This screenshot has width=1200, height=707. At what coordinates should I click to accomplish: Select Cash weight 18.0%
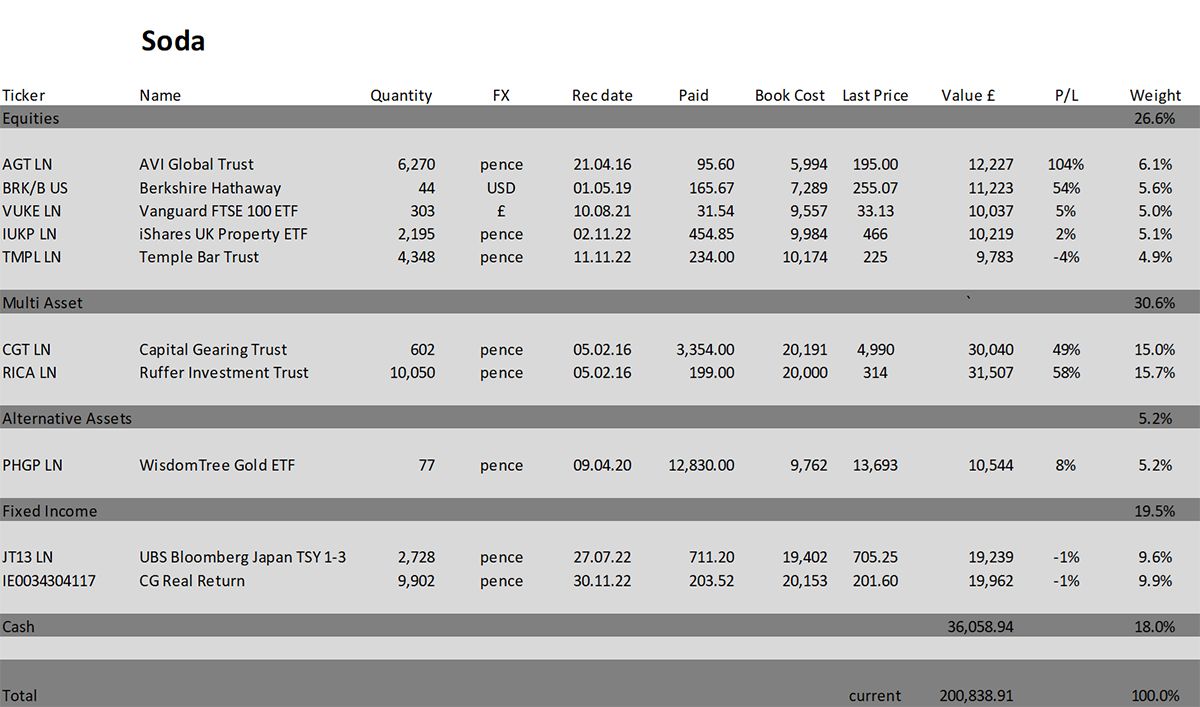[1154, 627]
